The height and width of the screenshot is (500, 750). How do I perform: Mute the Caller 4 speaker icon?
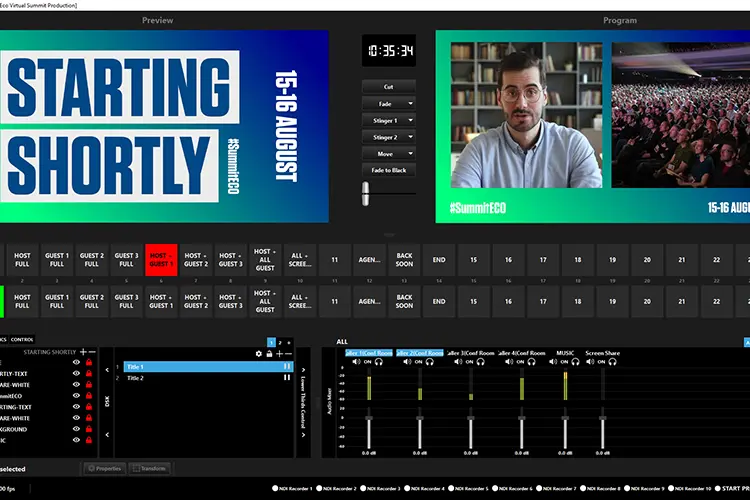pyautogui.click(x=509, y=362)
